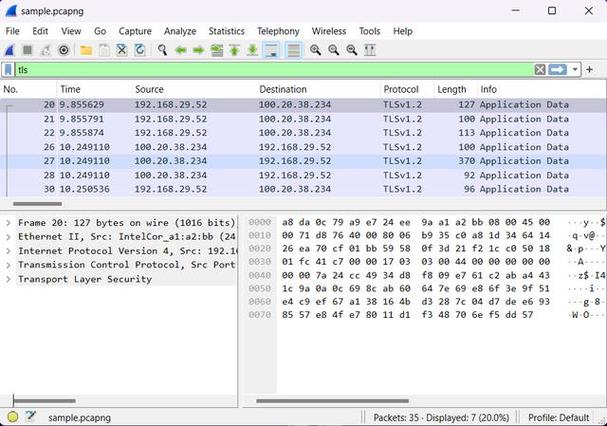The height and width of the screenshot is (426, 607).
Task: Click the Find packet magnifier icon
Action: tap(162, 50)
